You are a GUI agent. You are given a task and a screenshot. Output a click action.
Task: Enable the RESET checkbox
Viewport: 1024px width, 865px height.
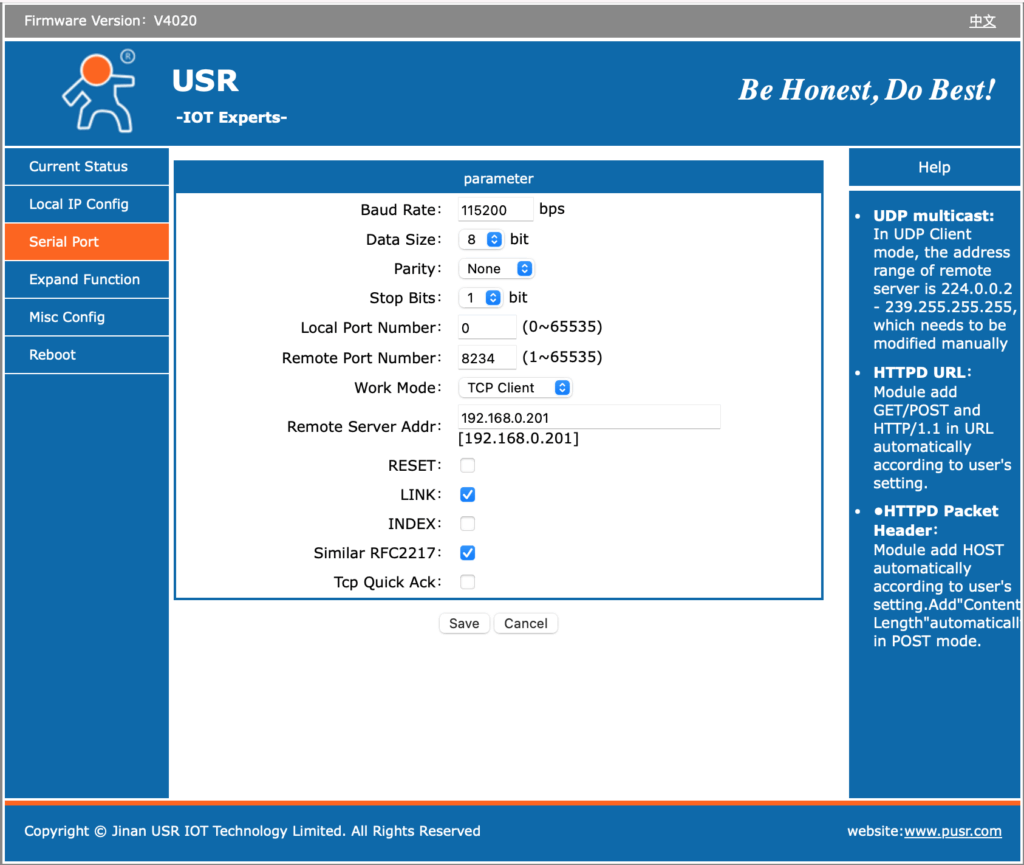(467, 465)
